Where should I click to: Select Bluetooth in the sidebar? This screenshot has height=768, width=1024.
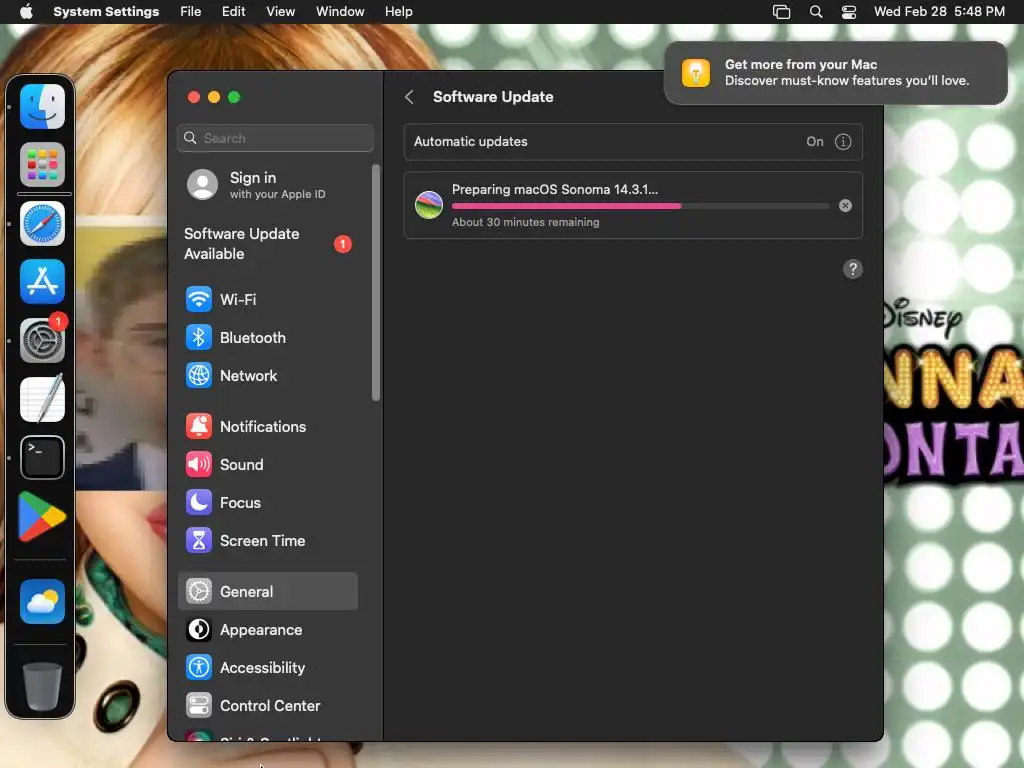268,338
